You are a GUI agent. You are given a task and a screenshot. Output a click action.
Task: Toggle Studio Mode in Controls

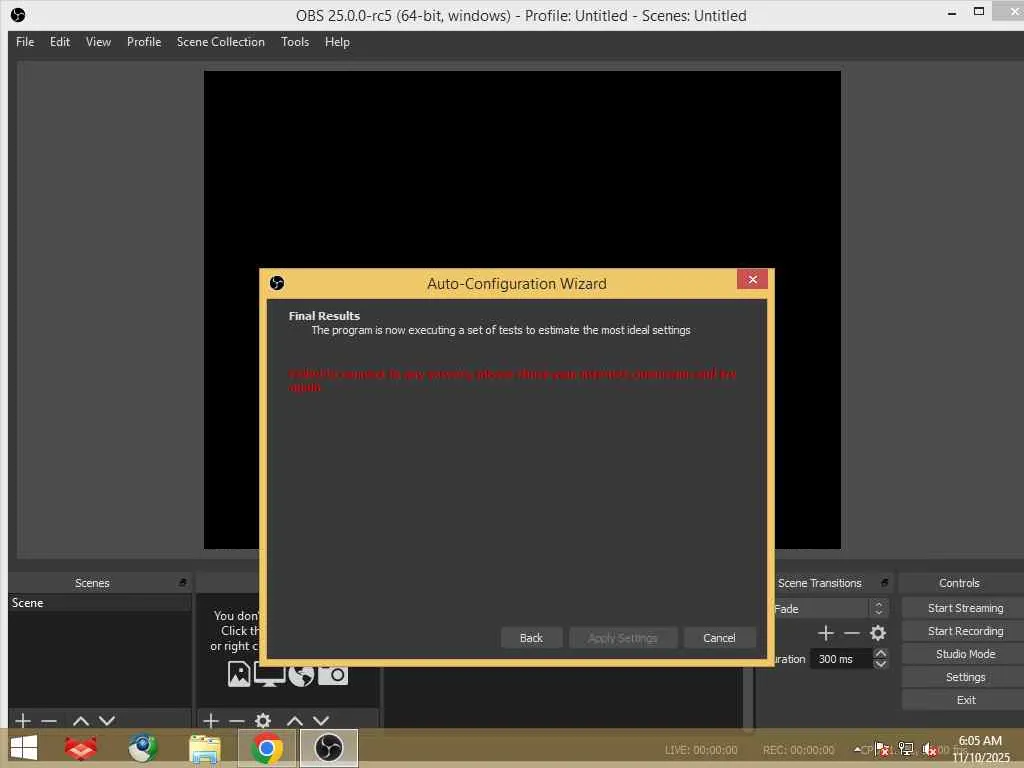(965, 654)
